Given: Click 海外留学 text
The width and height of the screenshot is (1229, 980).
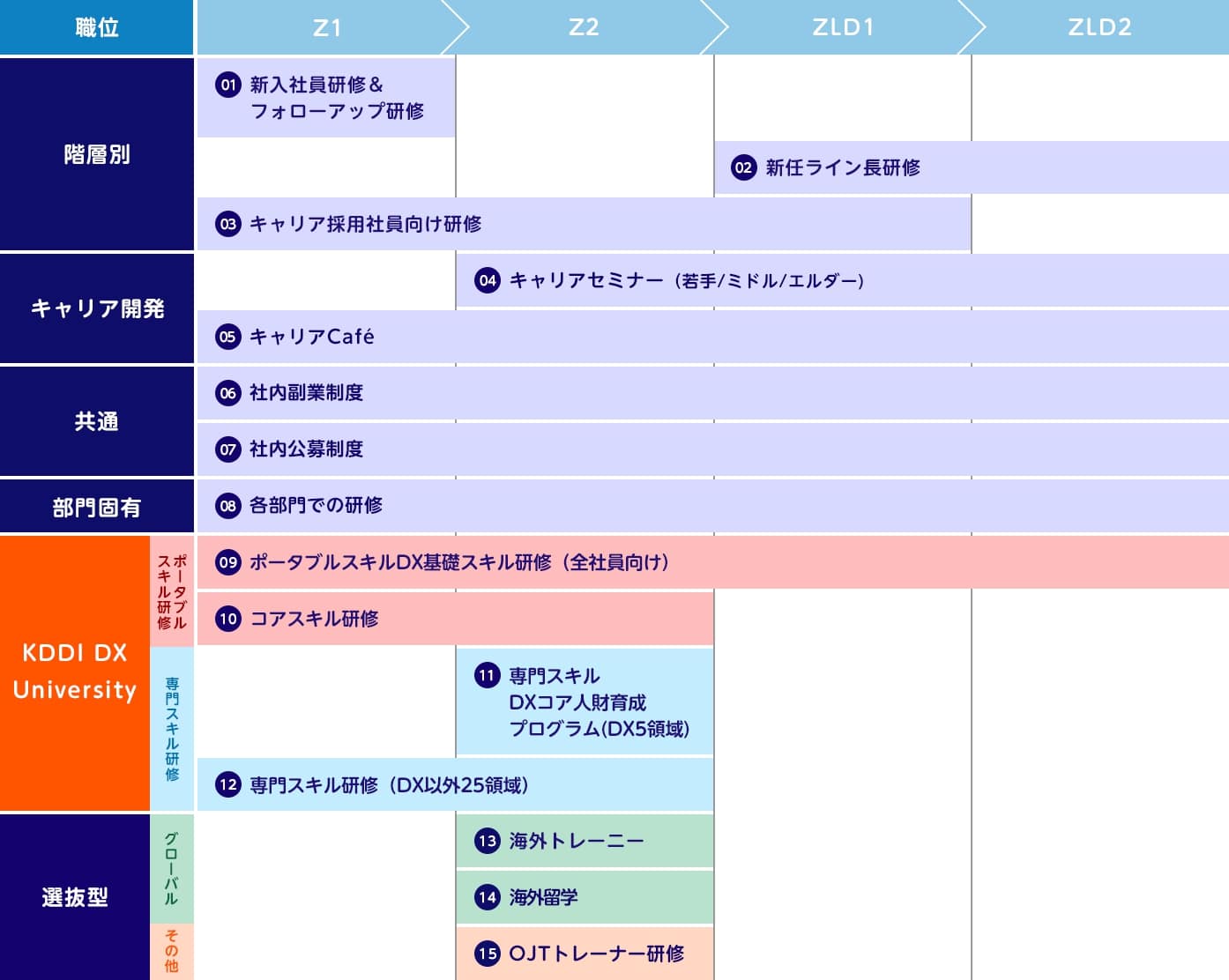Looking at the screenshot, I should (543, 897).
